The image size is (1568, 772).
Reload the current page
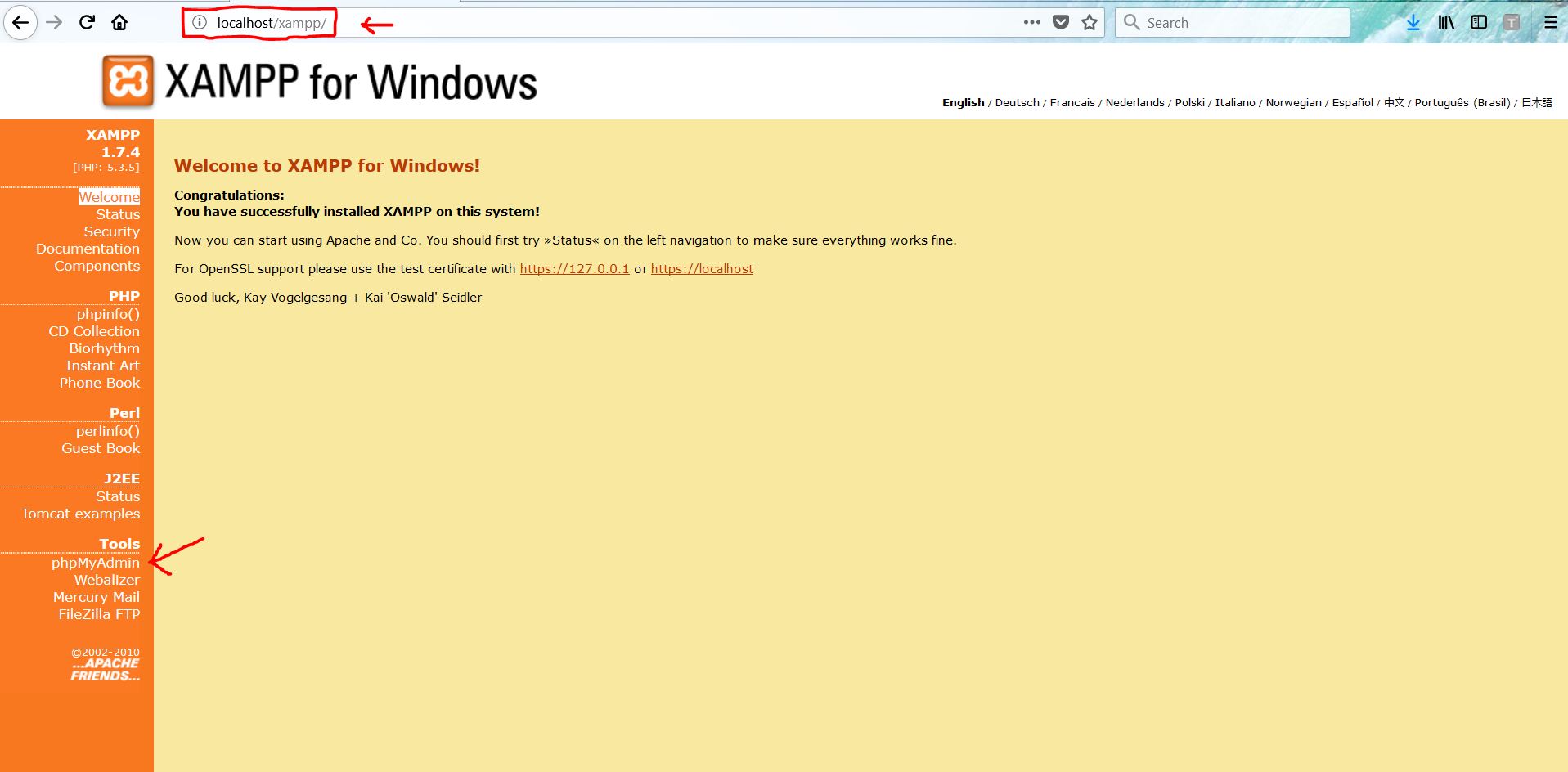click(x=88, y=23)
